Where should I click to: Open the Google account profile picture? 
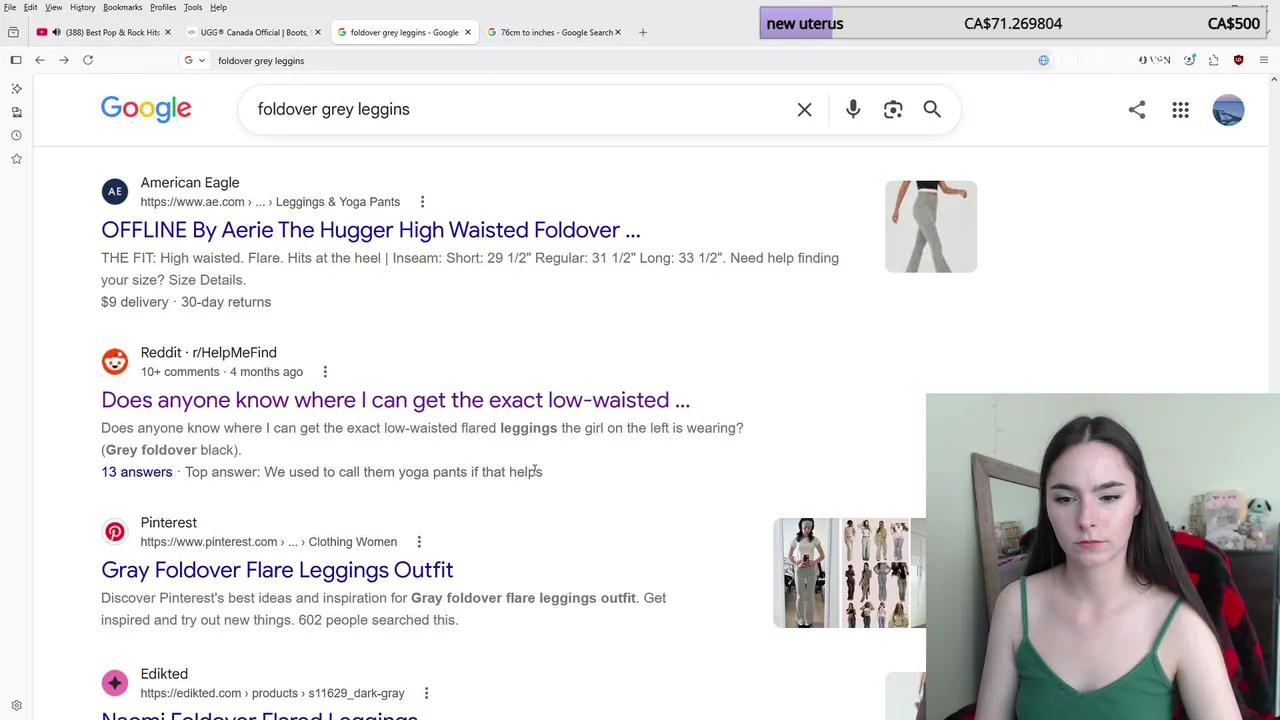tap(1228, 110)
